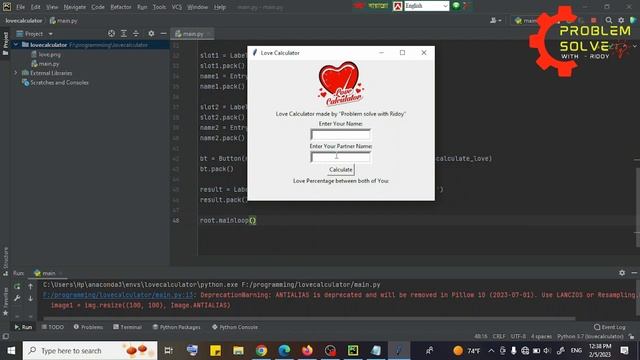The image size is (640, 360).
Task: Hide the Run tool window
Action: point(634,273)
